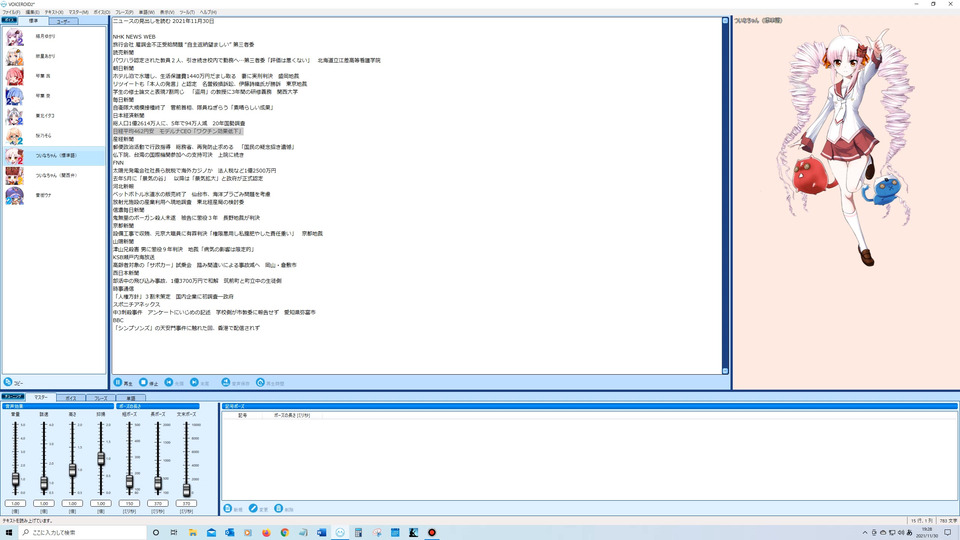The height and width of the screenshot is (540, 960).
Task: Open the ファイル menu
Action: click(x=11, y=12)
